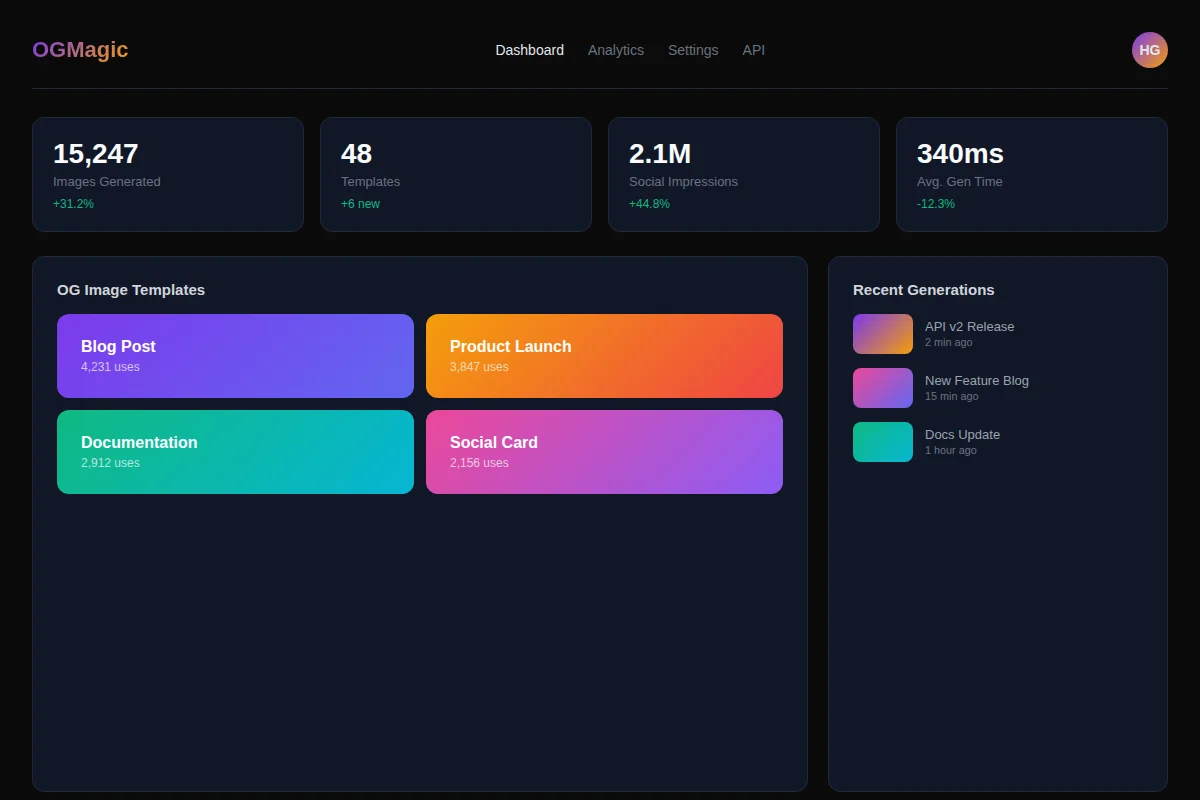Open the New Feature Blog thumbnail
Viewport: 1200px width, 800px height.
882,388
